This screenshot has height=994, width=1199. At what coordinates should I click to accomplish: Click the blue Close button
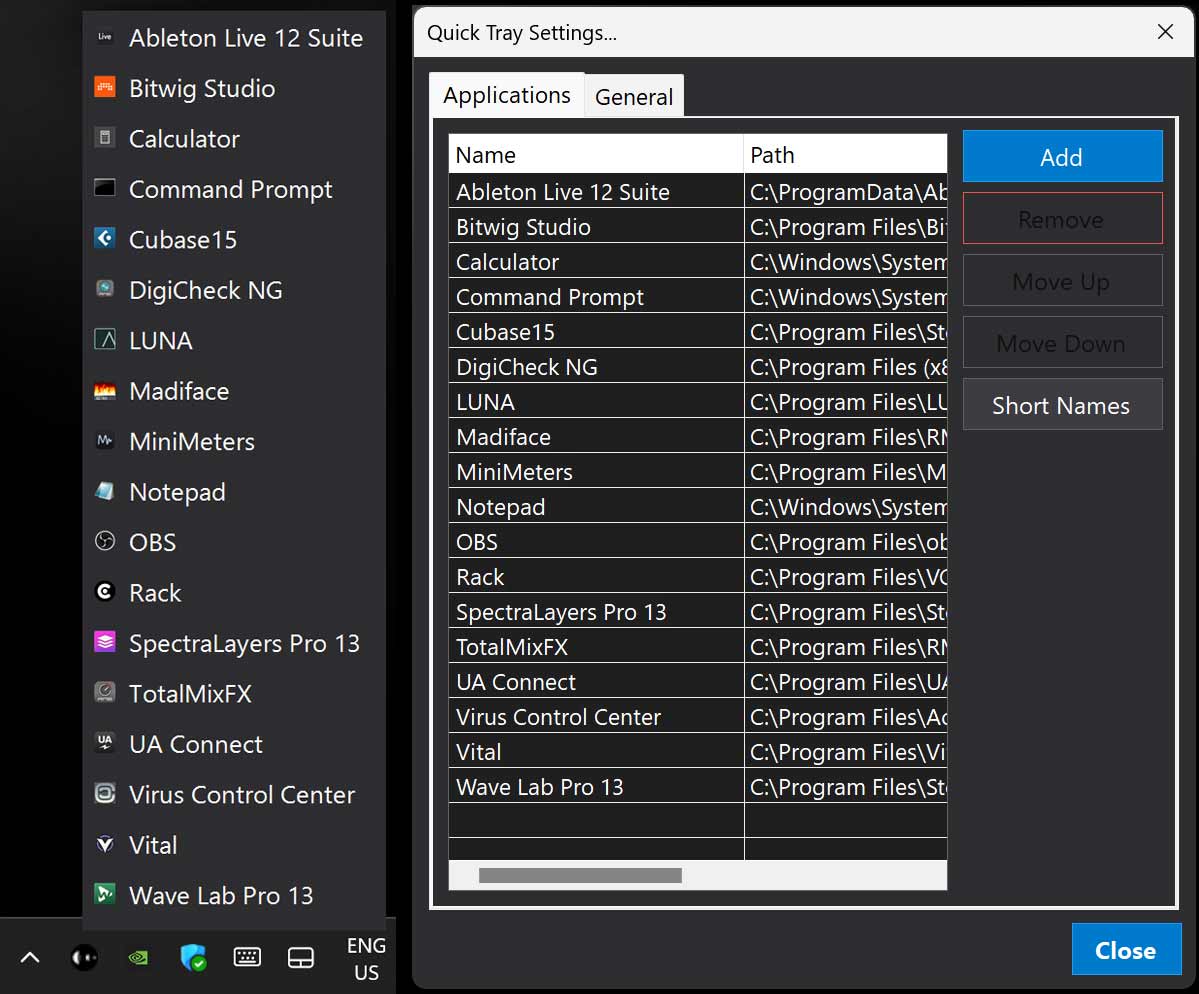1126,949
